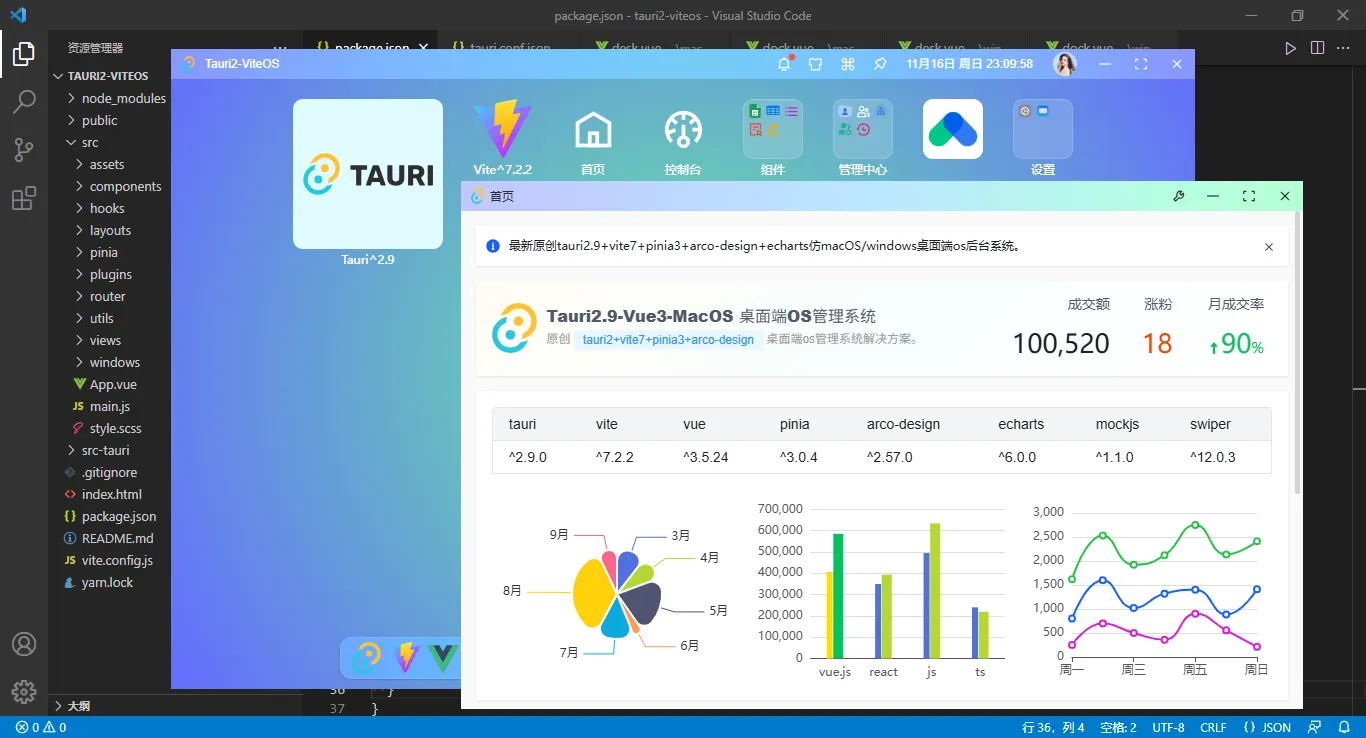Viewport: 1366px width, 738px height.
Task: Click the 空格: 2 indentation setting
Action: [1118, 727]
